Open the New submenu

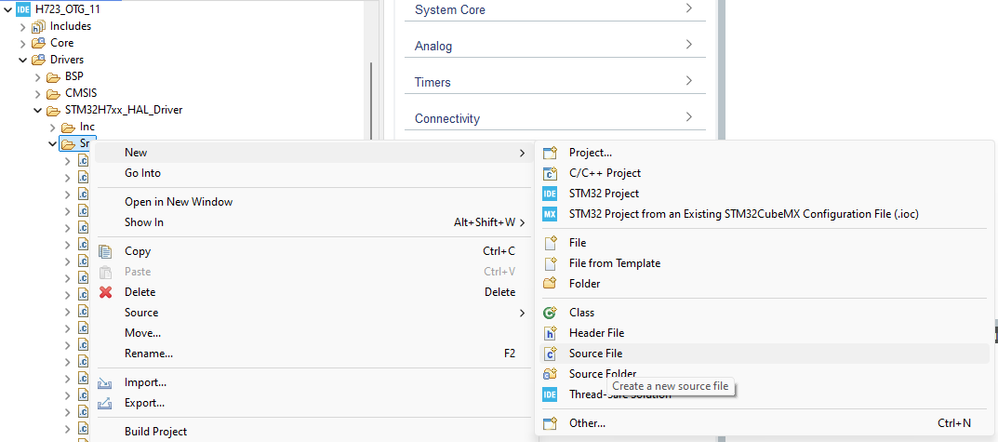point(312,153)
